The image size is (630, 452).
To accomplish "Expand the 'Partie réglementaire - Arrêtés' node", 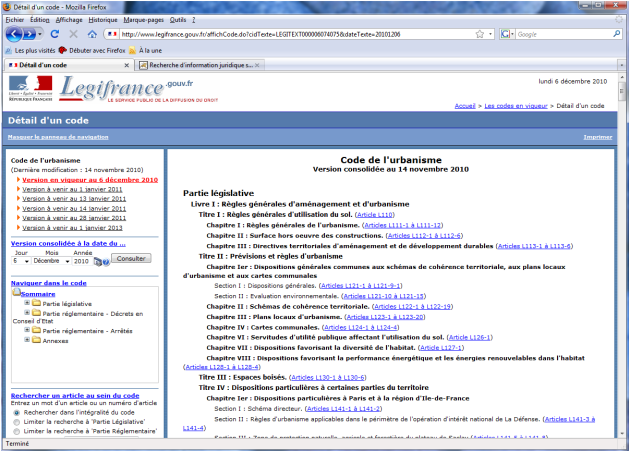I will point(27,330).
